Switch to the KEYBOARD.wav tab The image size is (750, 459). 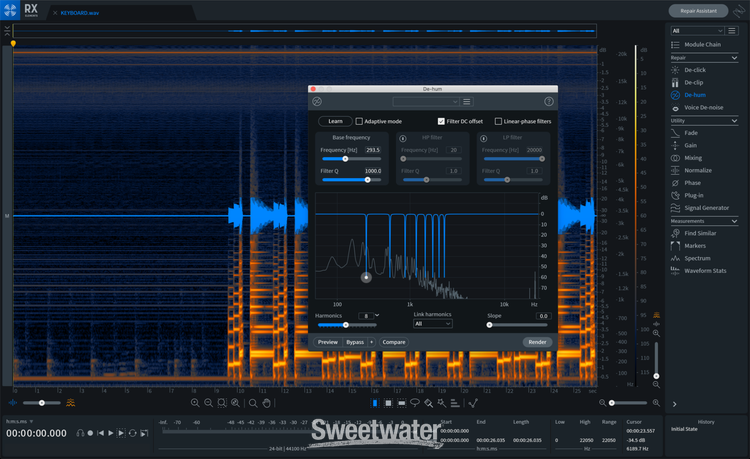(79, 13)
